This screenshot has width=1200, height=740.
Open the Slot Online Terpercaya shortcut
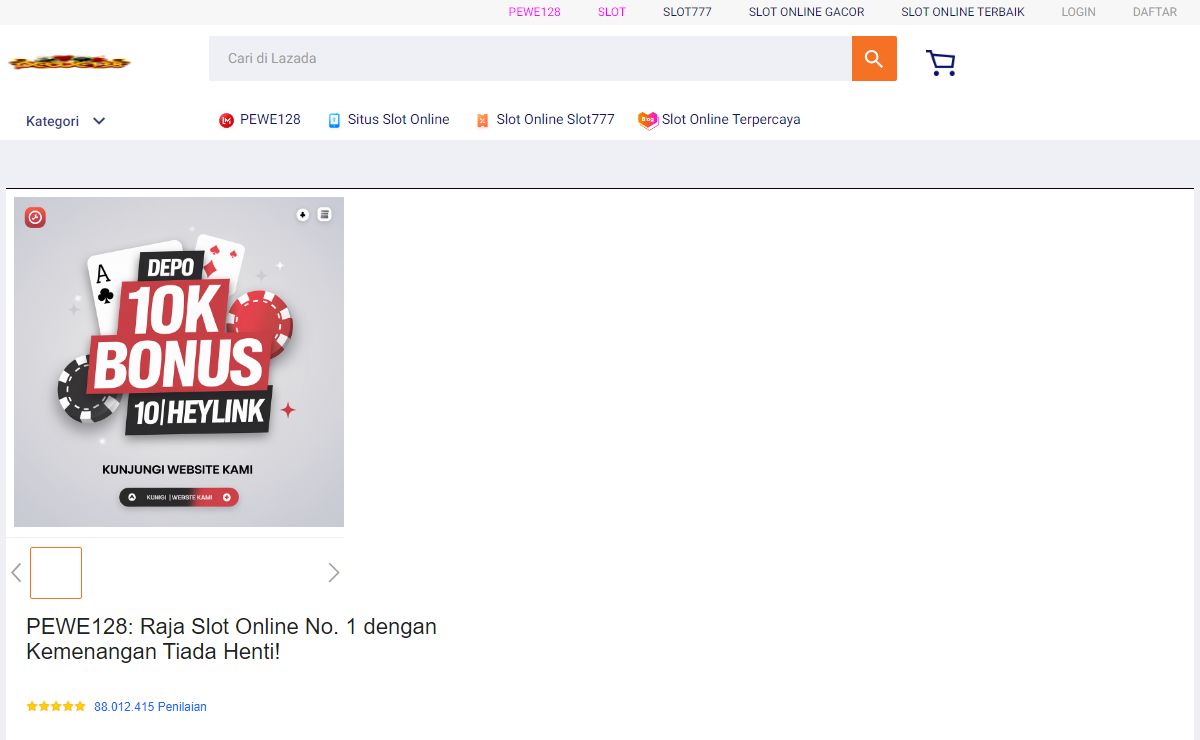(x=719, y=120)
